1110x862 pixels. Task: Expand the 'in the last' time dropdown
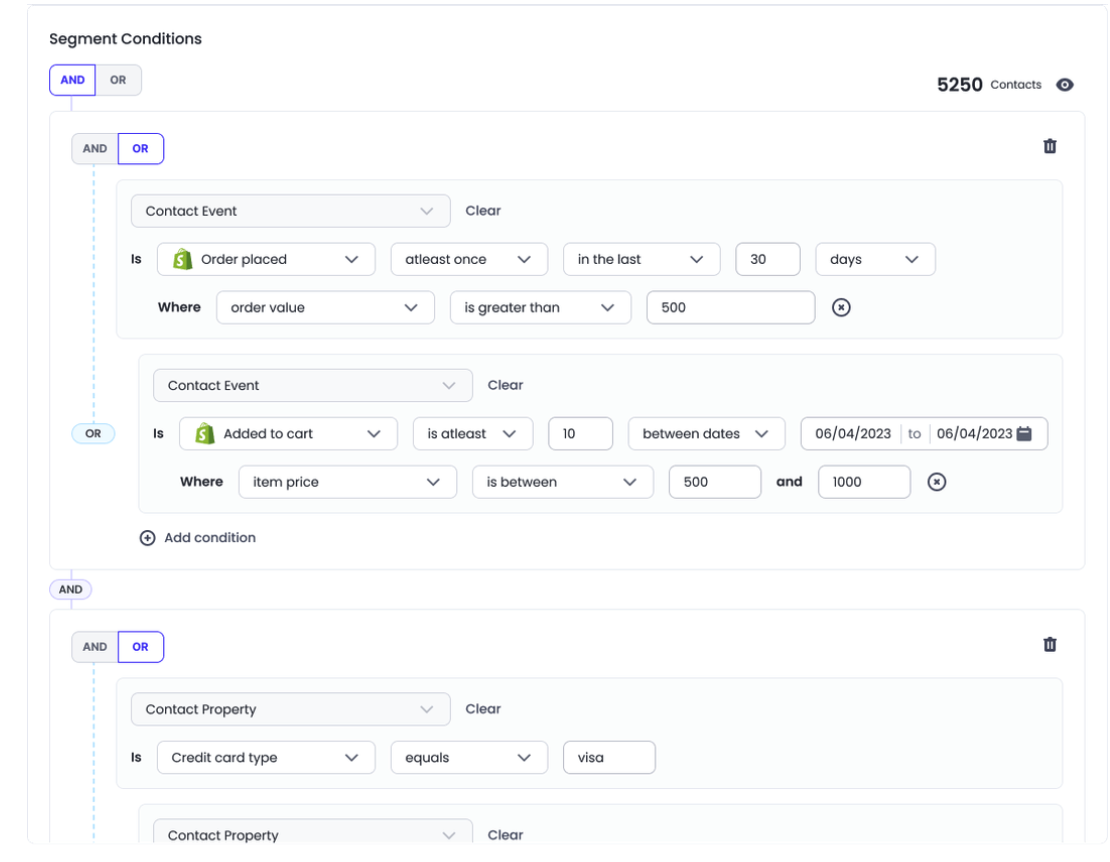click(x=641, y=259)
